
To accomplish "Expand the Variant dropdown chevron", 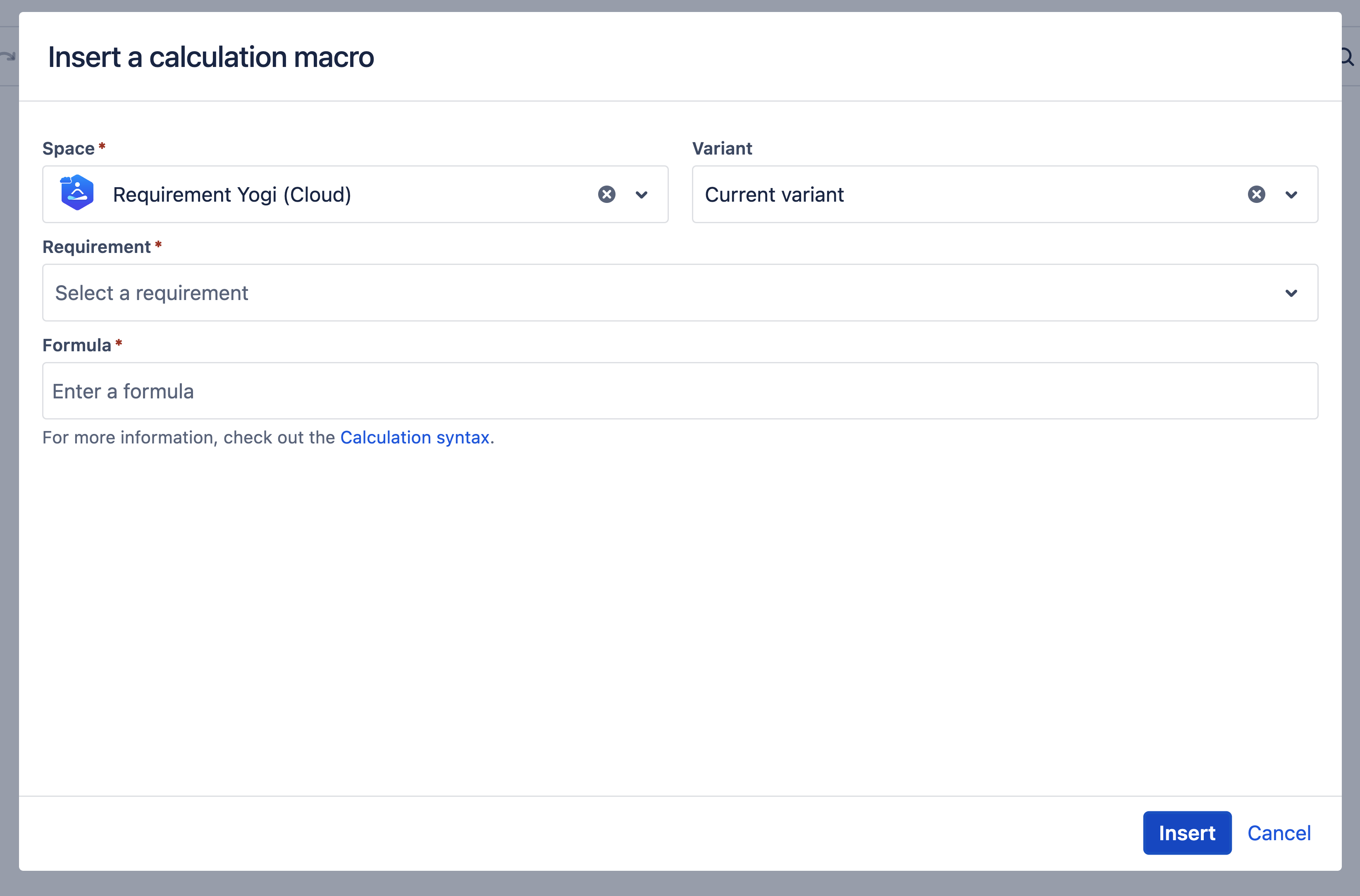I will coord(1291,195).
